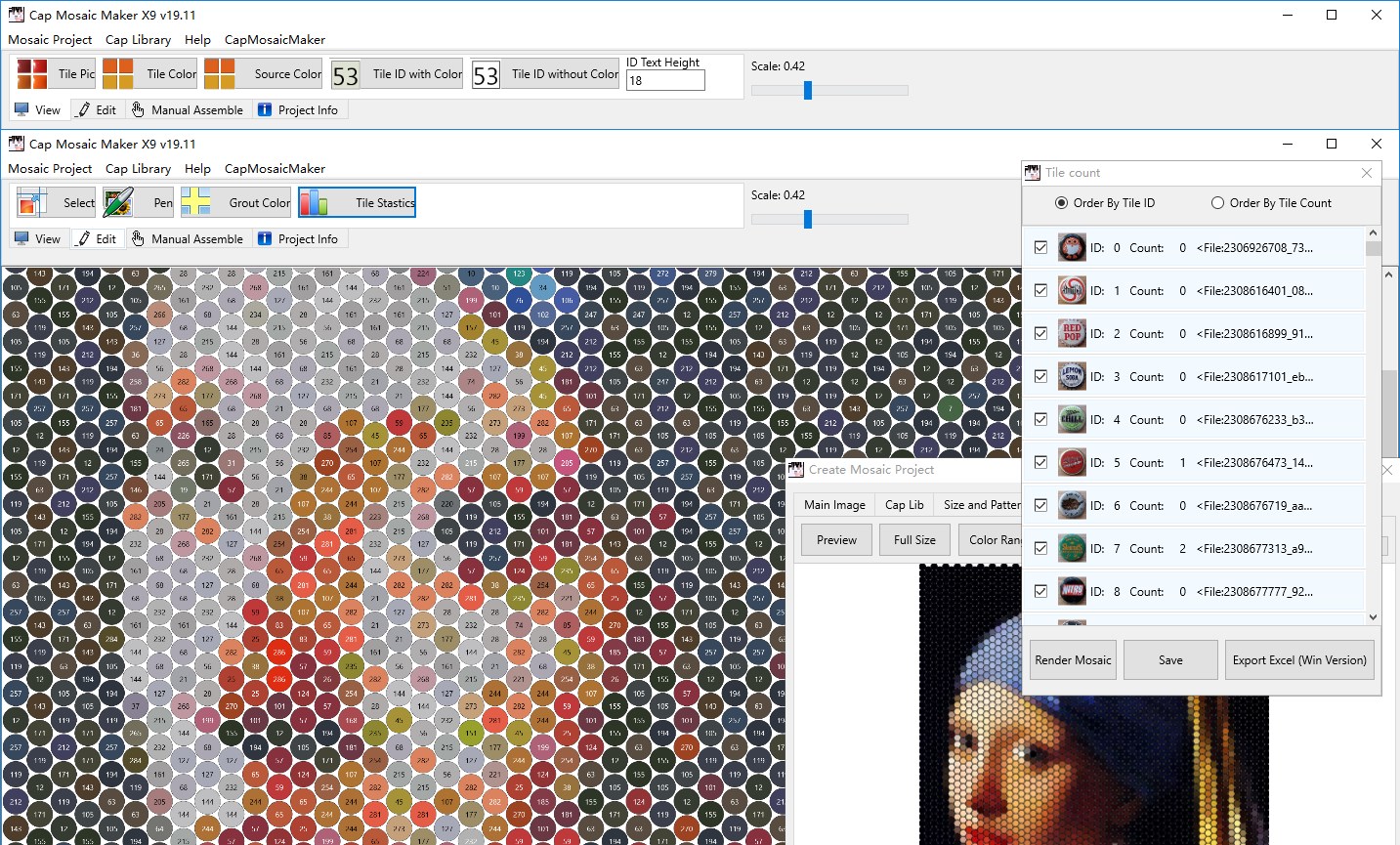Uncheck tile ID 1 checkbox
This screenshot has width=1400, height=845.
pos(1040,290)
